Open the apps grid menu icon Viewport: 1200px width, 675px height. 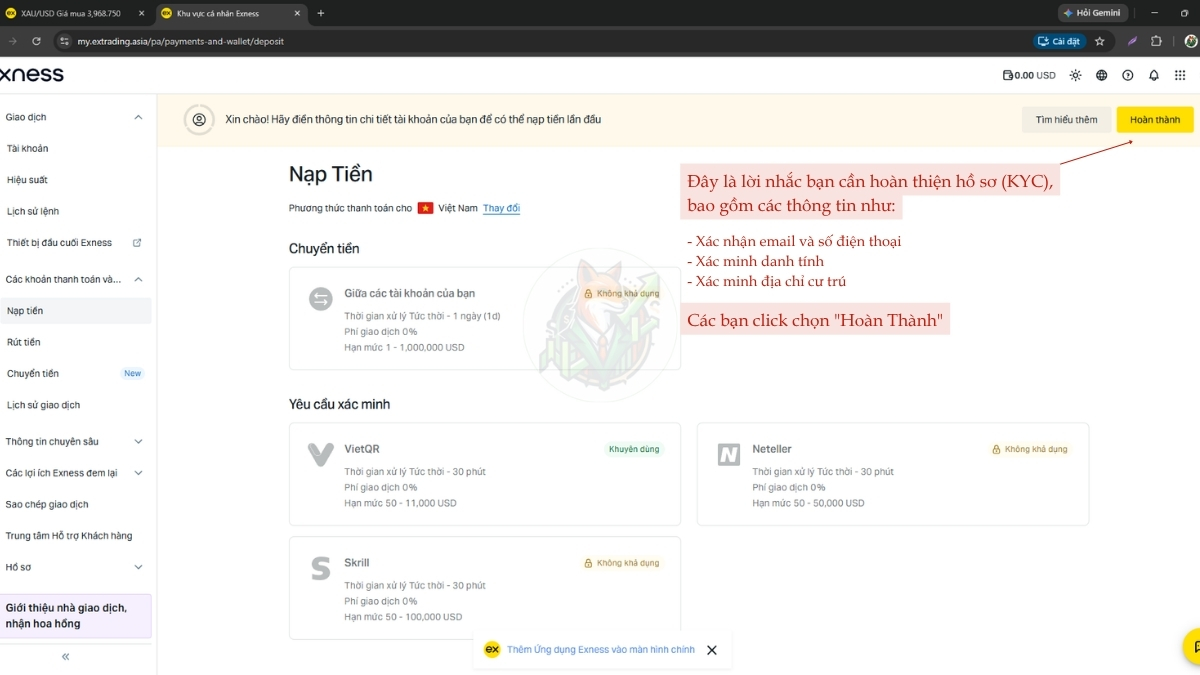tap(1180, 75)
